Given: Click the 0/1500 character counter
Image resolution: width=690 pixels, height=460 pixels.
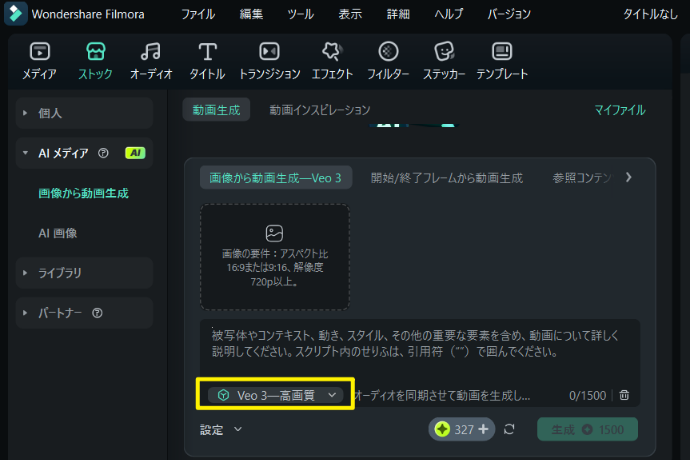Looking at the screenshot, I should (587, 395).
